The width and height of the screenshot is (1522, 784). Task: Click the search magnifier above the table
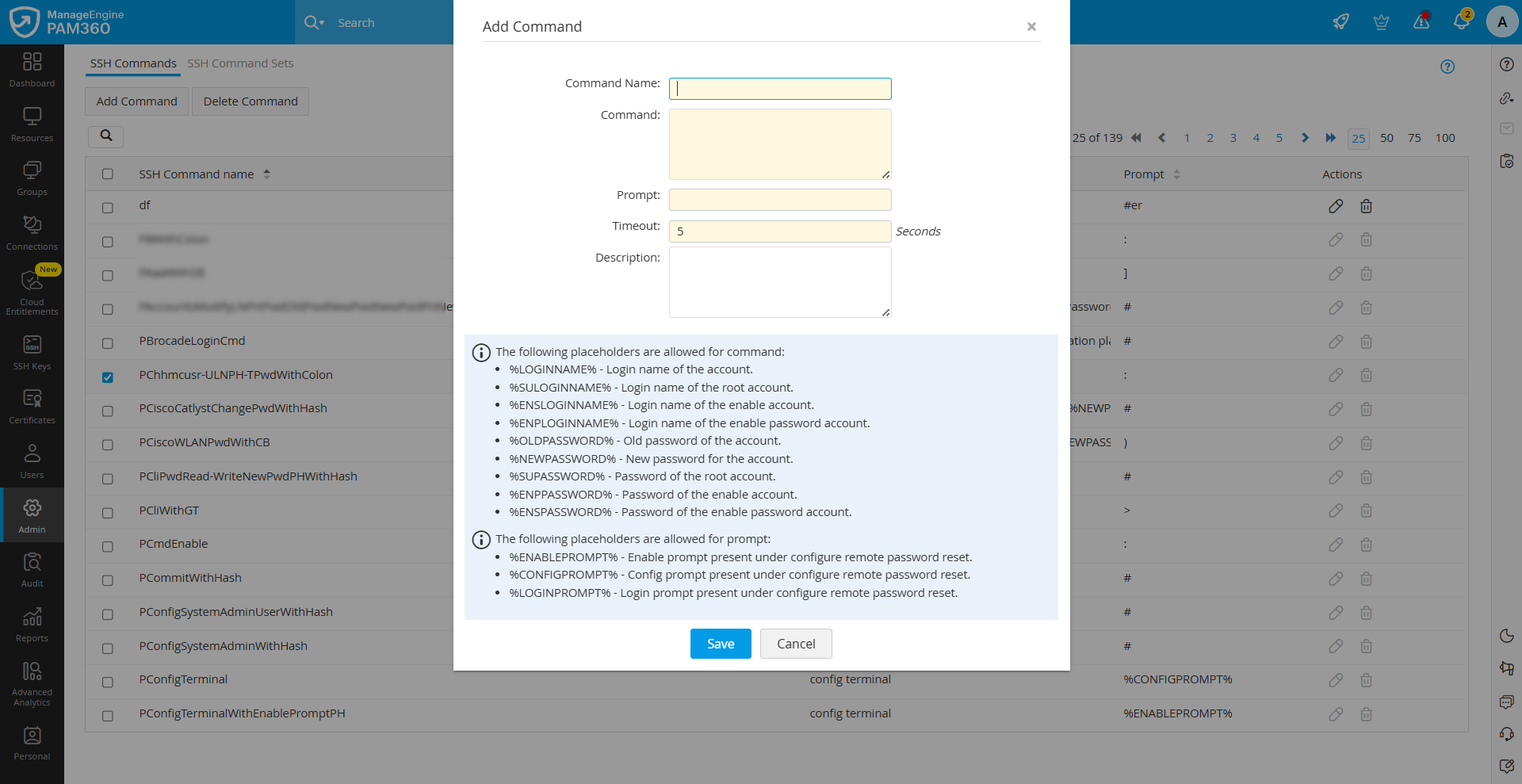tap(106, 136)
